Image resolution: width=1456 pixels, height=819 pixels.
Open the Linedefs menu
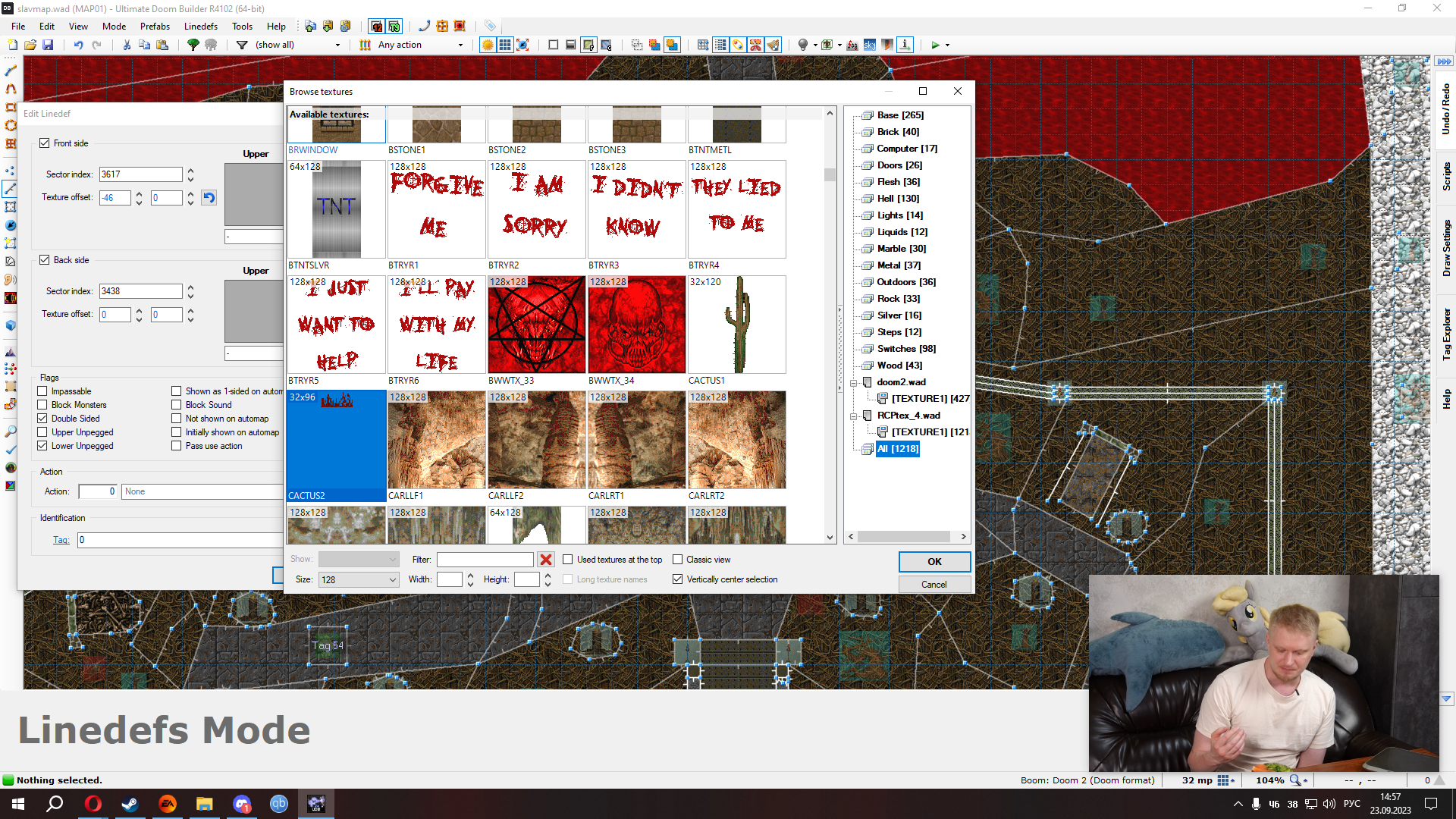[x=200, y=27]
